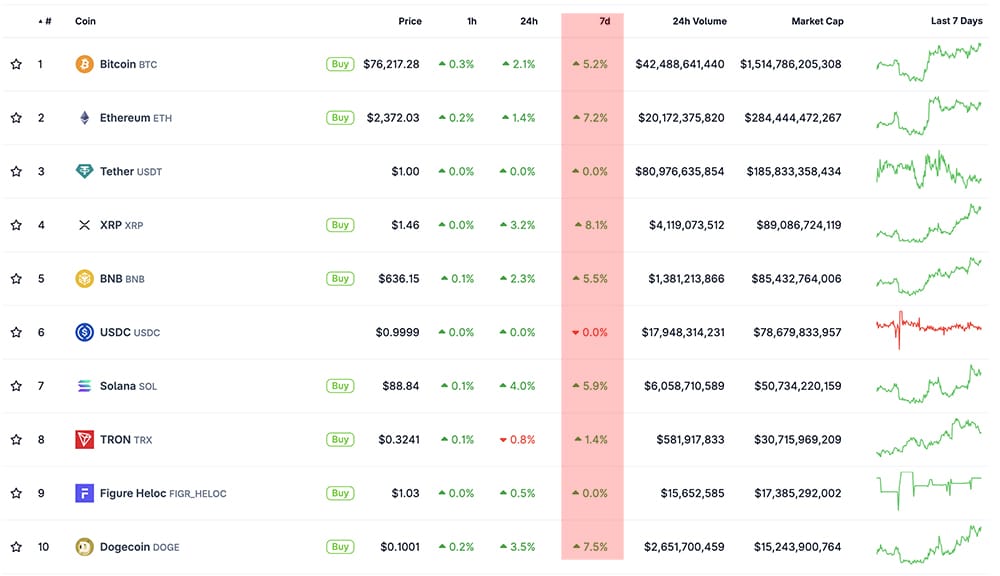Star Ethereum as a favorite
This screenshot has width=1000, height=576.
17,117
